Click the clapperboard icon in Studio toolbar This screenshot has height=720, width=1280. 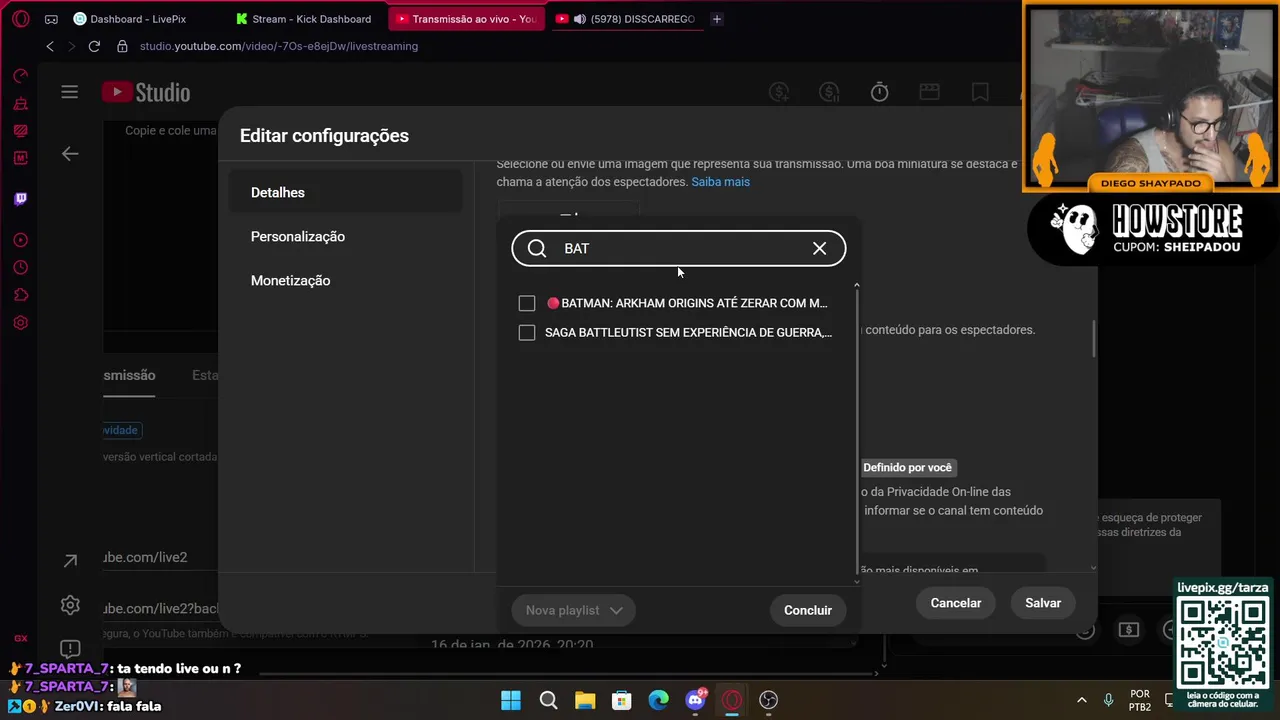click(x=929, y=92)
